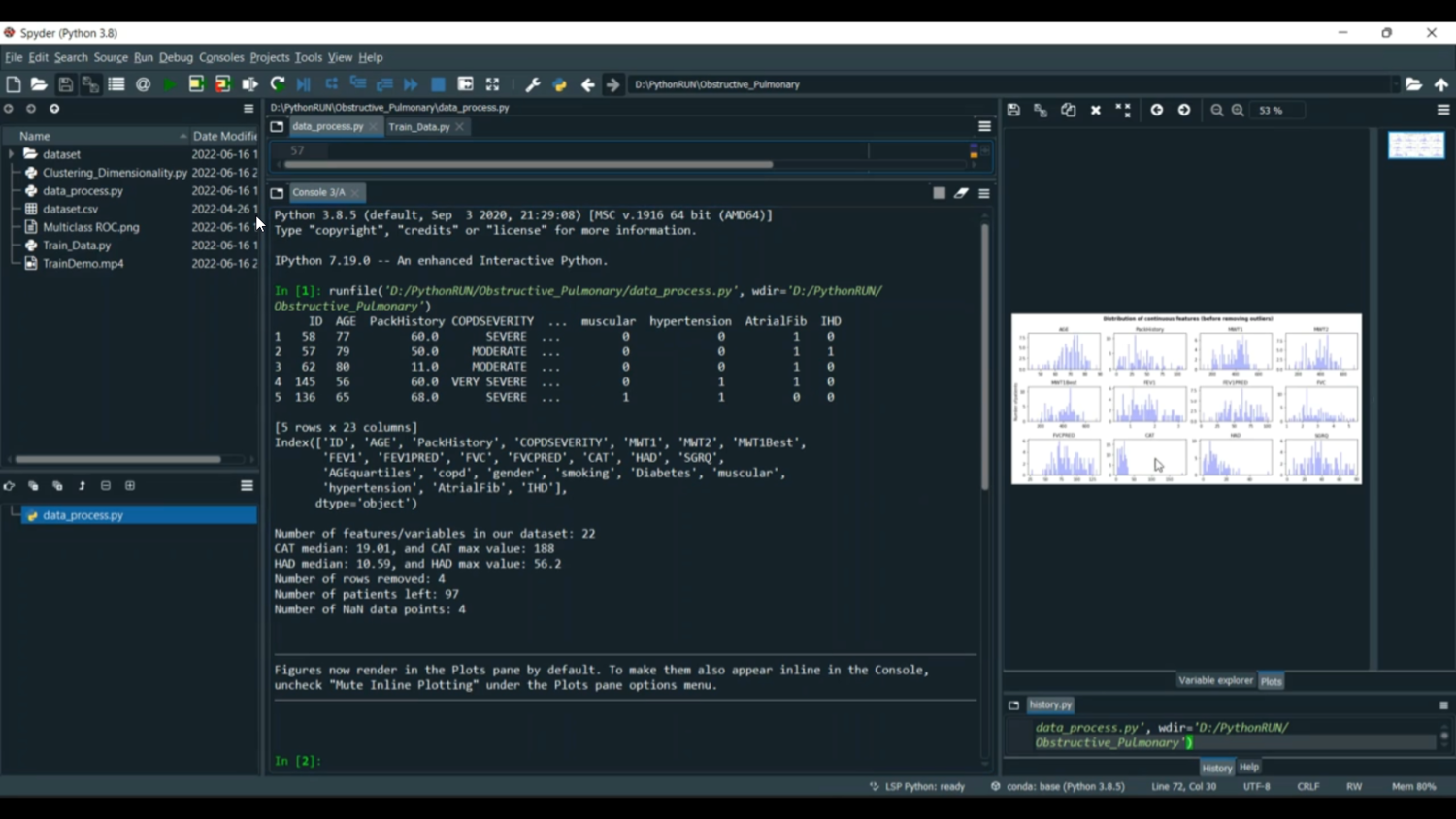Click the Preferences wrench icon

point(533,84)
